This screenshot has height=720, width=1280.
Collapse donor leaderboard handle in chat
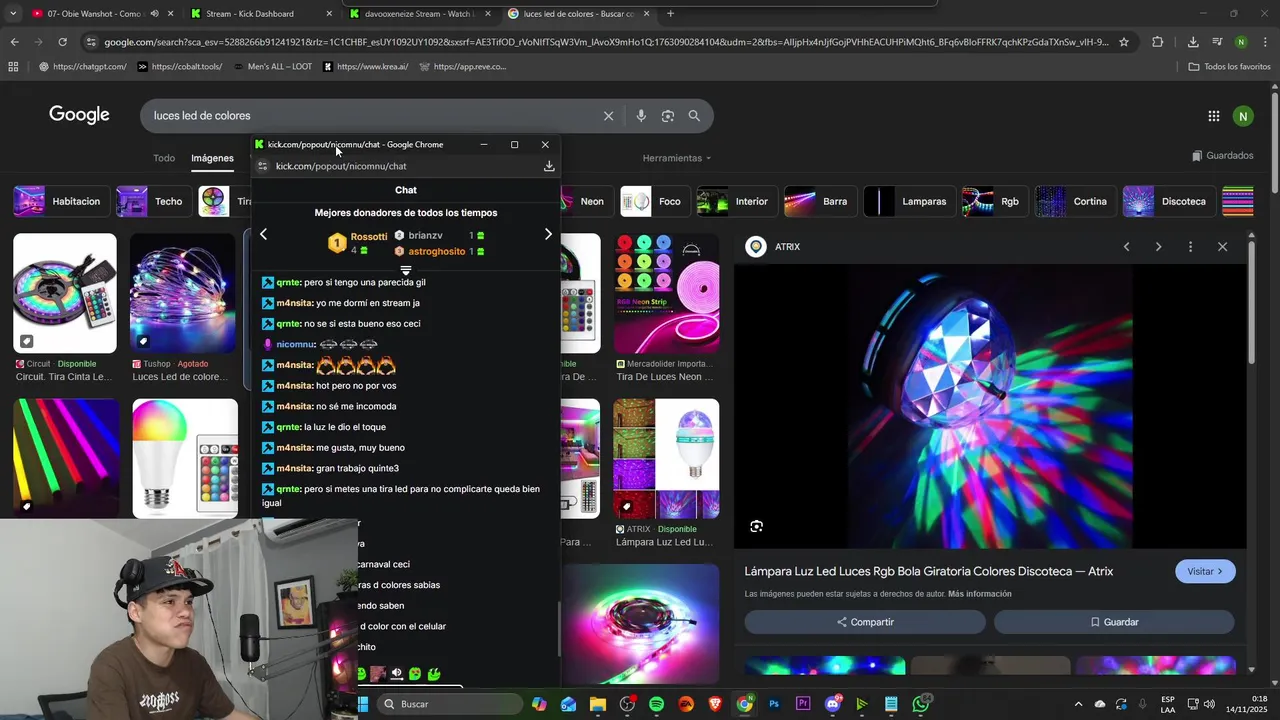coord(406,270)
